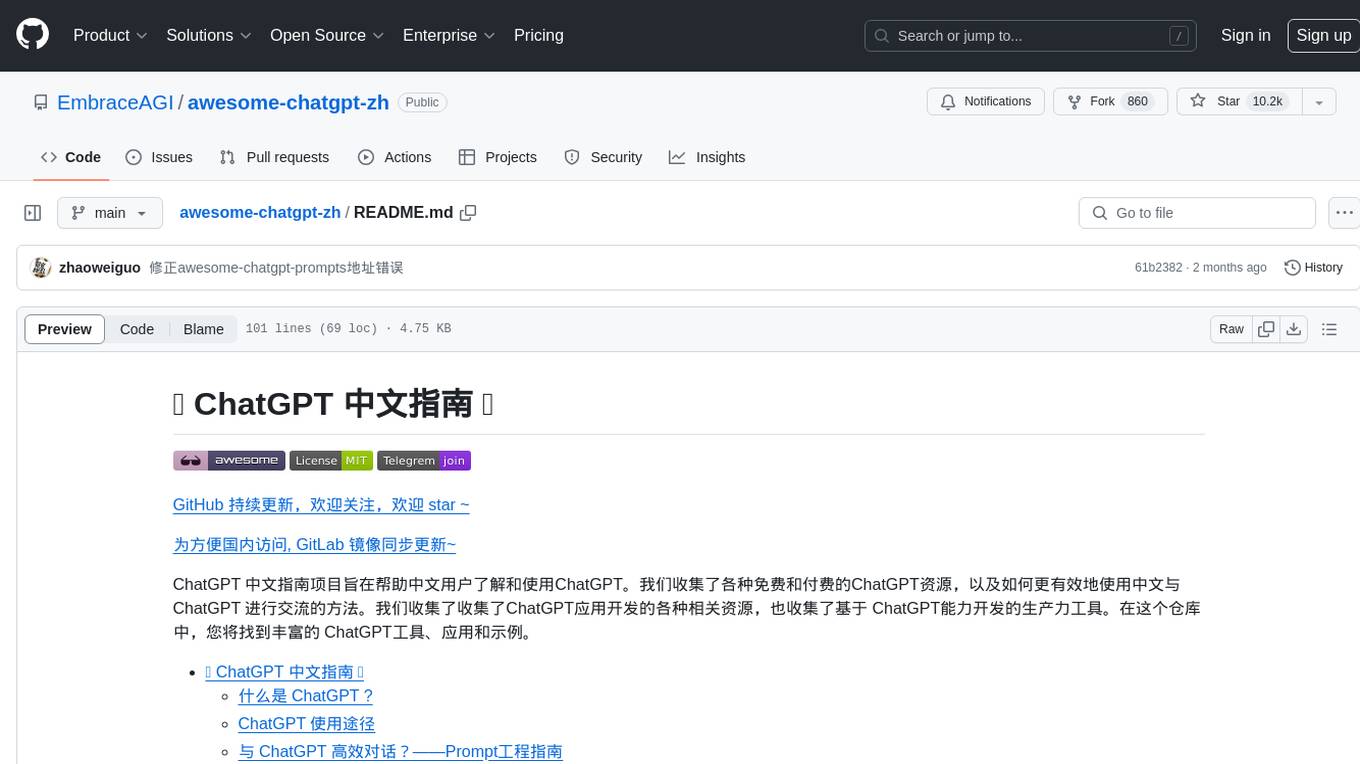Expand the file tree side panel

click(33, 213)
